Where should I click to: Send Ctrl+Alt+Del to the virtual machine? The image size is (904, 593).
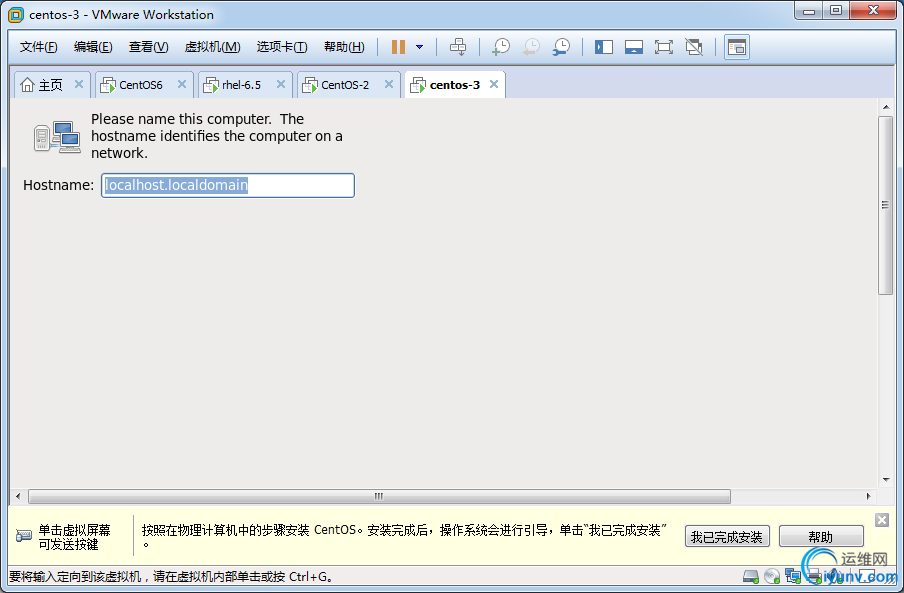458,47
